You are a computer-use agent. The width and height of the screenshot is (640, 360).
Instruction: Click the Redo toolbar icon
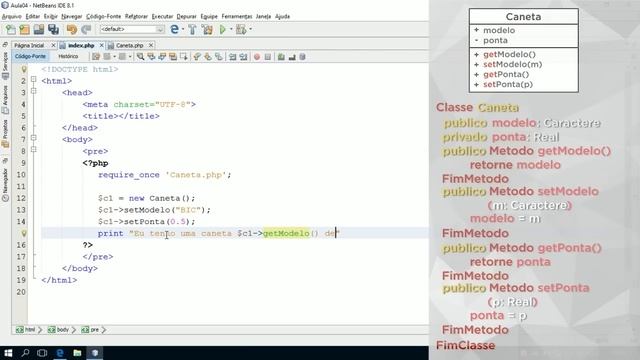click(x=86, y=29)
